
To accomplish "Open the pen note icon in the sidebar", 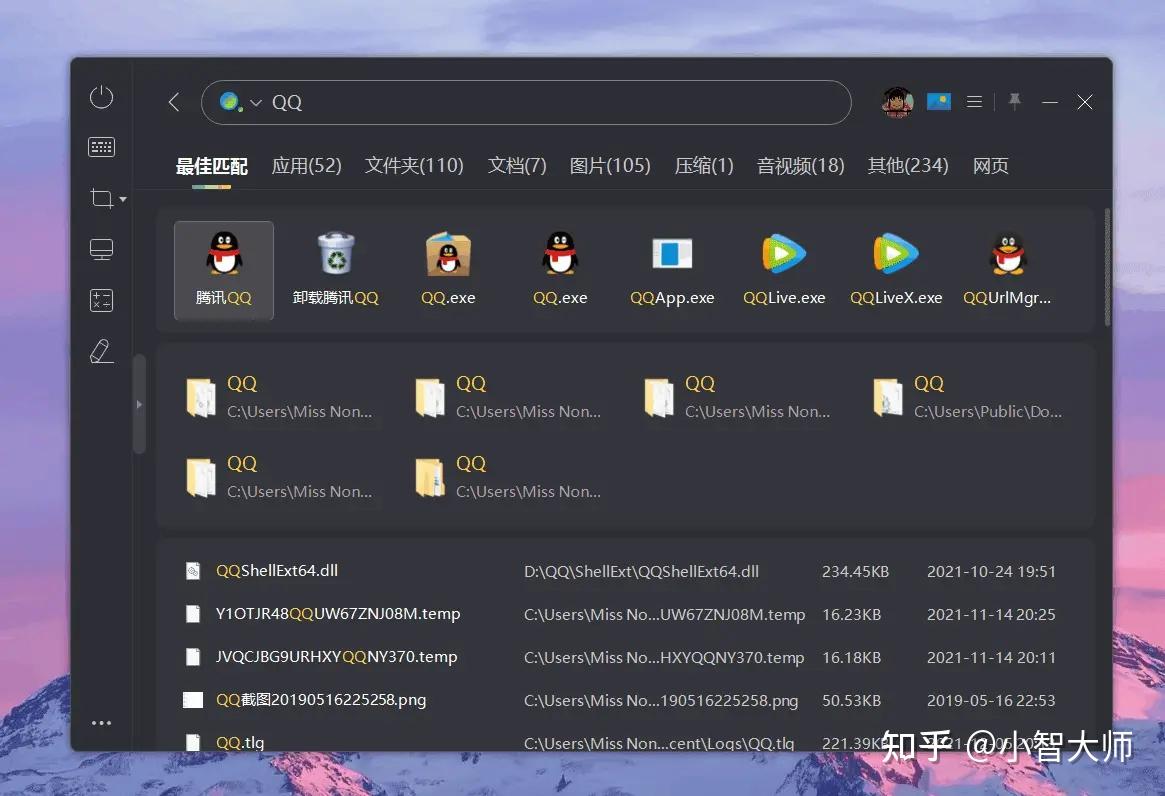I will (101, 352).
